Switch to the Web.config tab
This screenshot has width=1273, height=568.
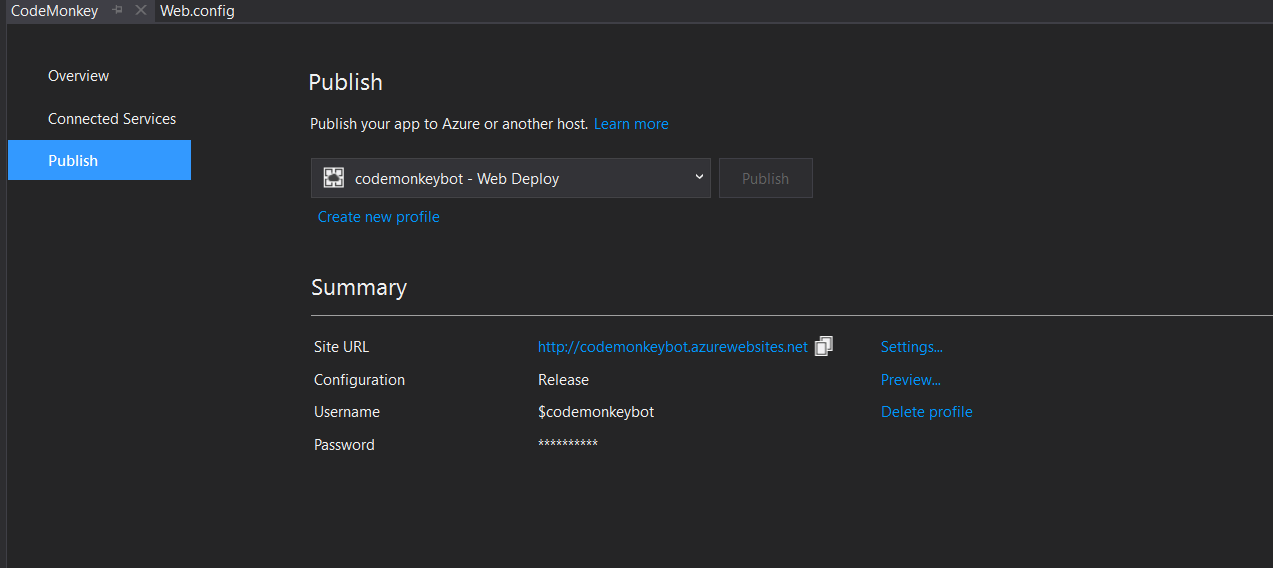pyautogui.click(x=197, y=11)
